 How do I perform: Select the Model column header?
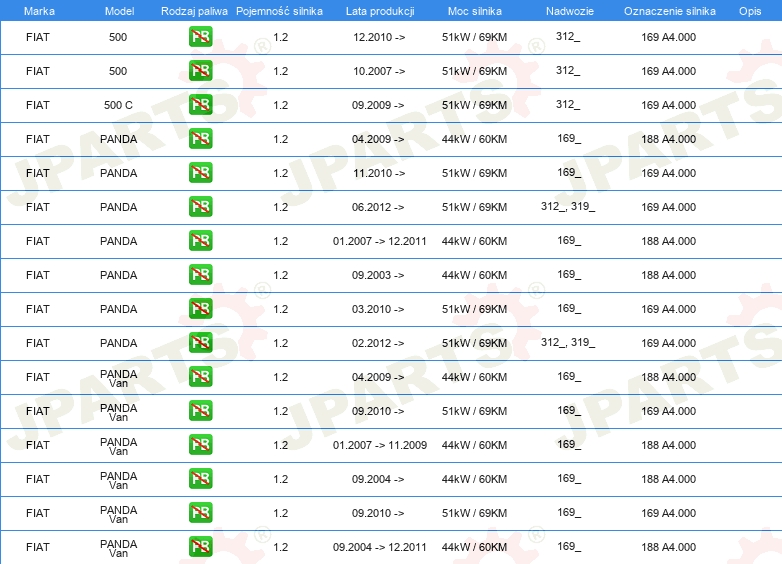click(x=119, y=11)
